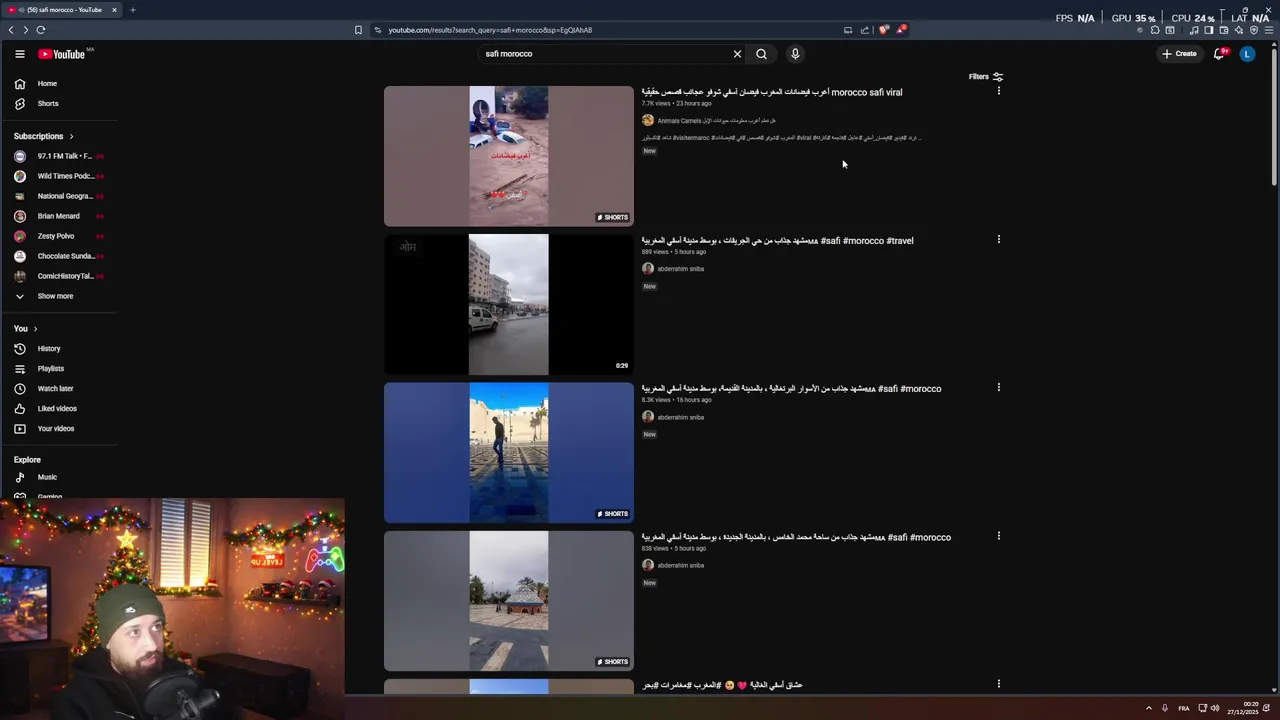
Task: Open the search Filters
Action: (x=985, y=77)
